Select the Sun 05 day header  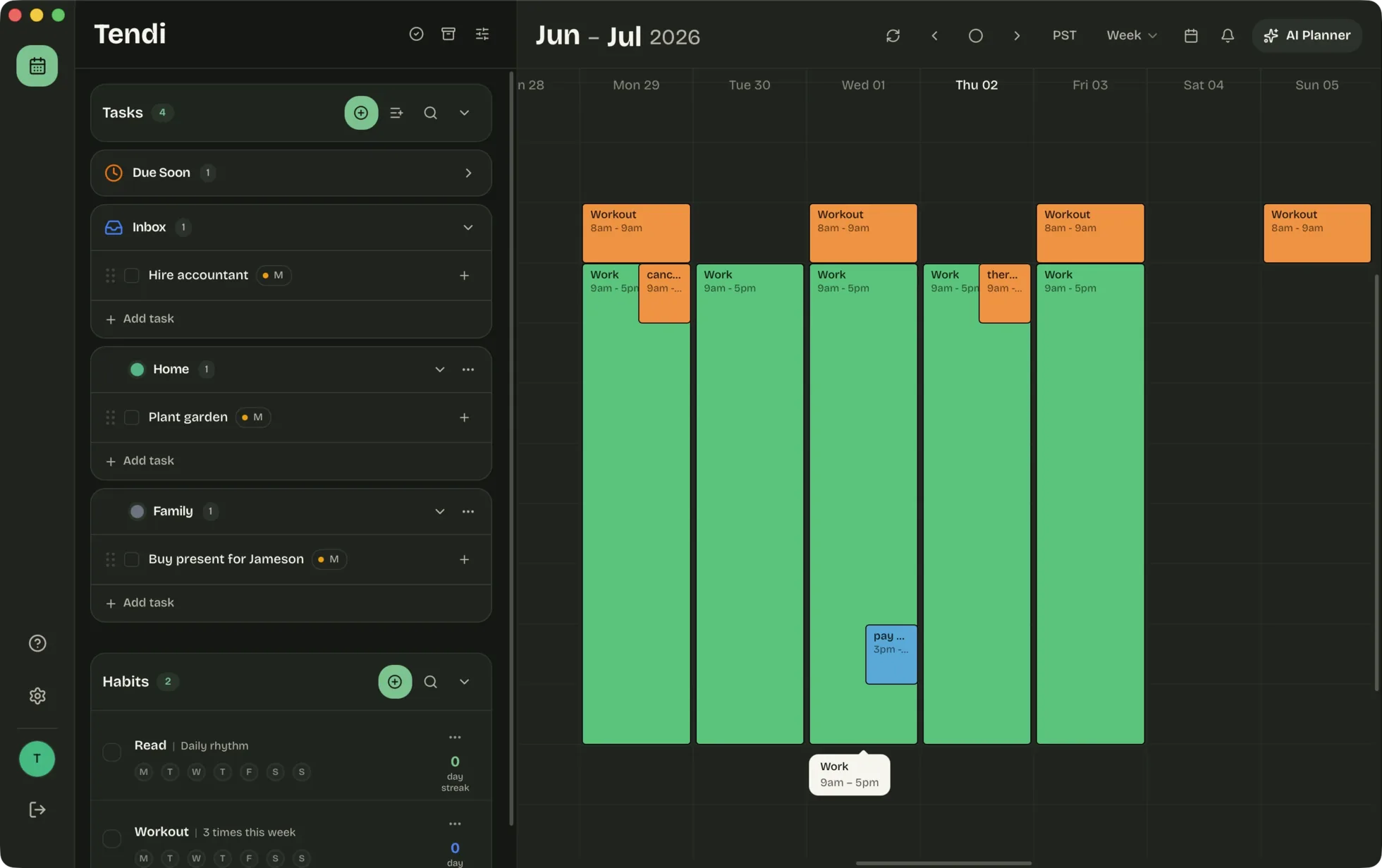(1316, 85)
